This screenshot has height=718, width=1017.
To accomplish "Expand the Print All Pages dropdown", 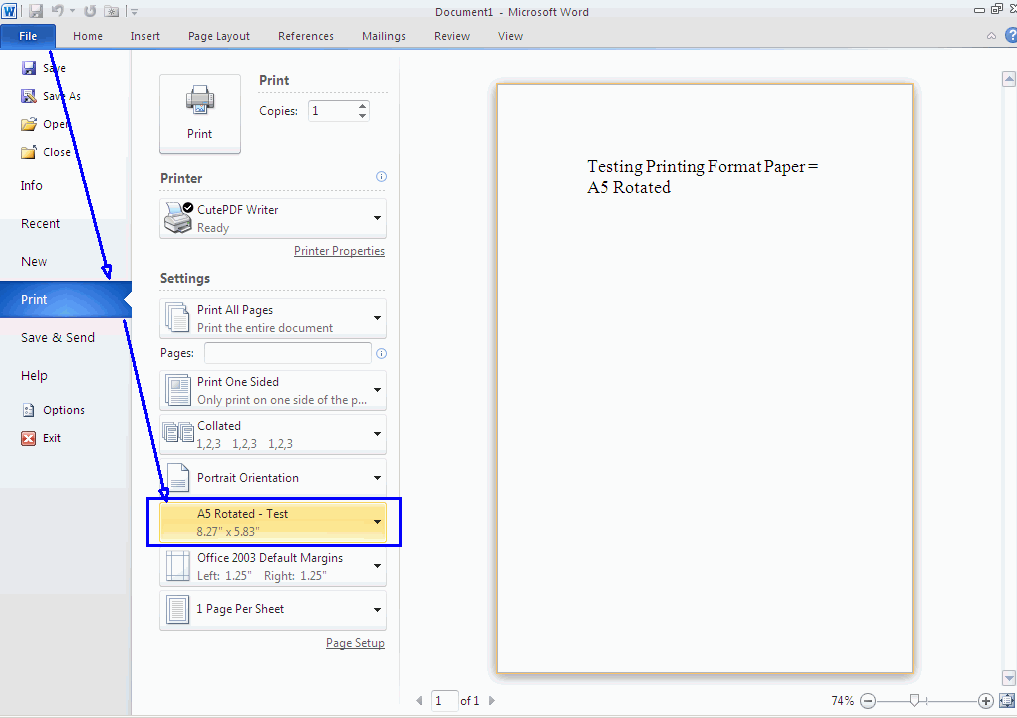I will (x=377, y=317).
